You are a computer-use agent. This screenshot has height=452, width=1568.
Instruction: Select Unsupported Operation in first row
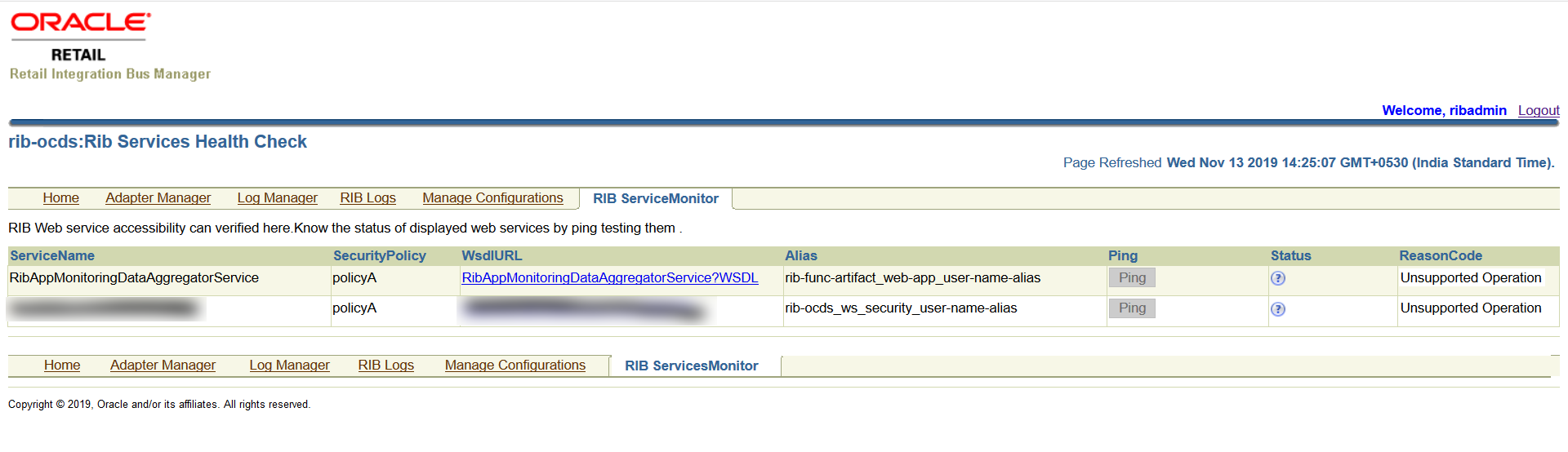click(x=1471, y=278)
